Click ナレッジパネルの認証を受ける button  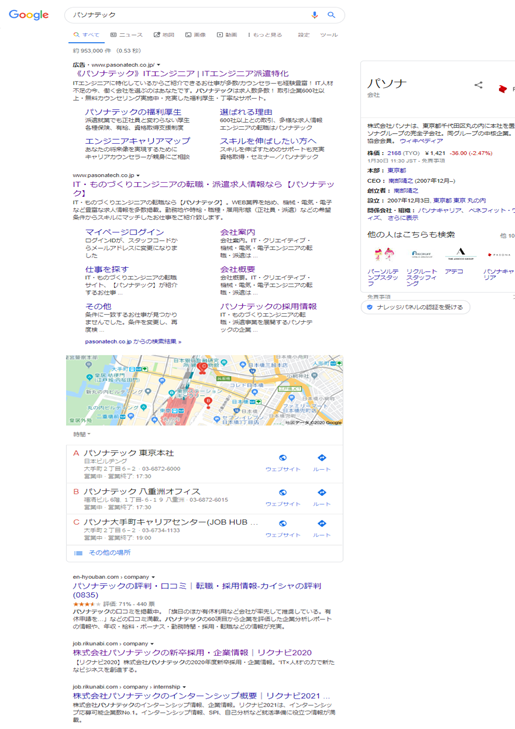[416, 307]
